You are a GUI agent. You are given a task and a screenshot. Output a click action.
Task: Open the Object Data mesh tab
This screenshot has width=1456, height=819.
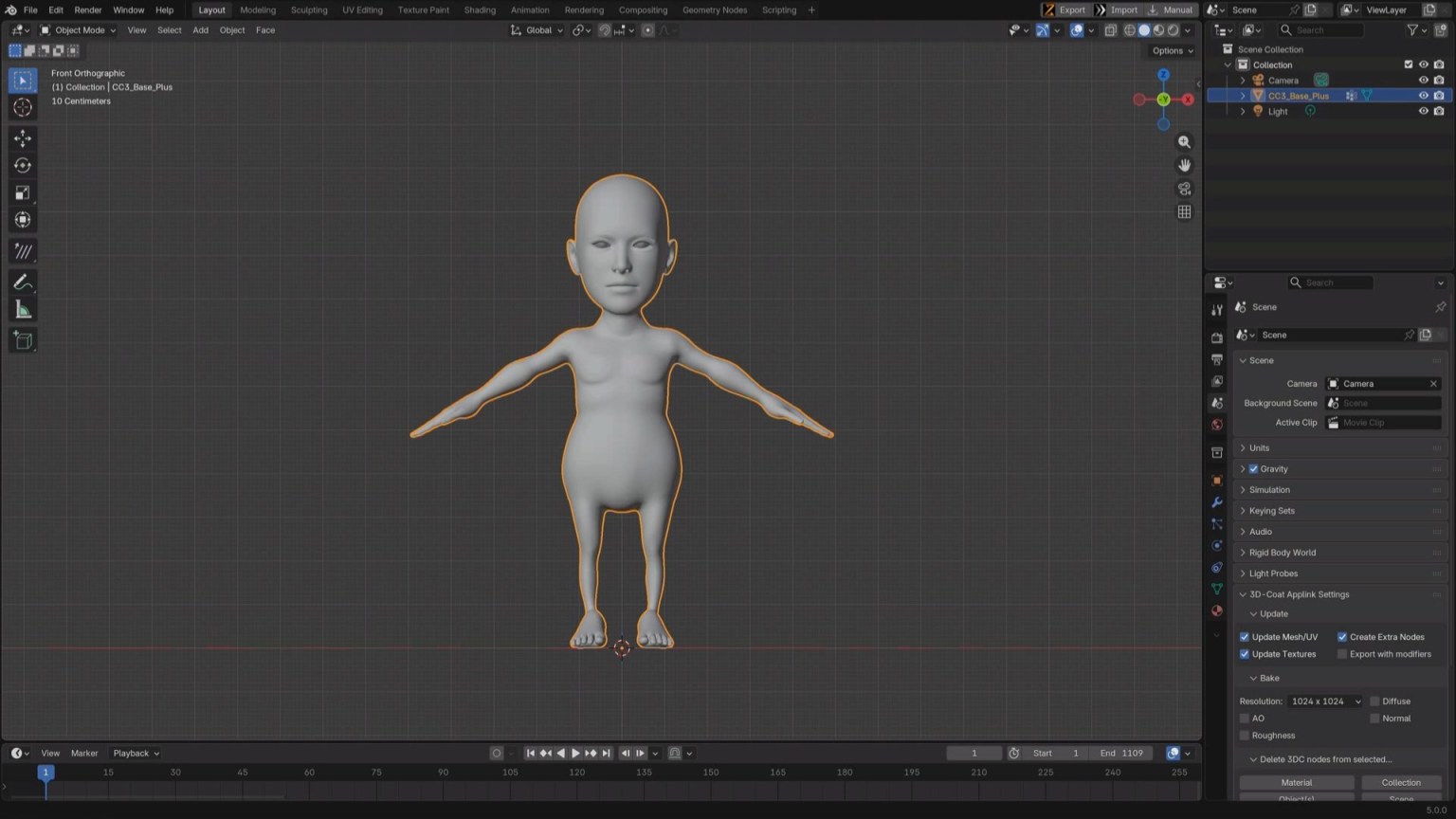point(1217,590)
